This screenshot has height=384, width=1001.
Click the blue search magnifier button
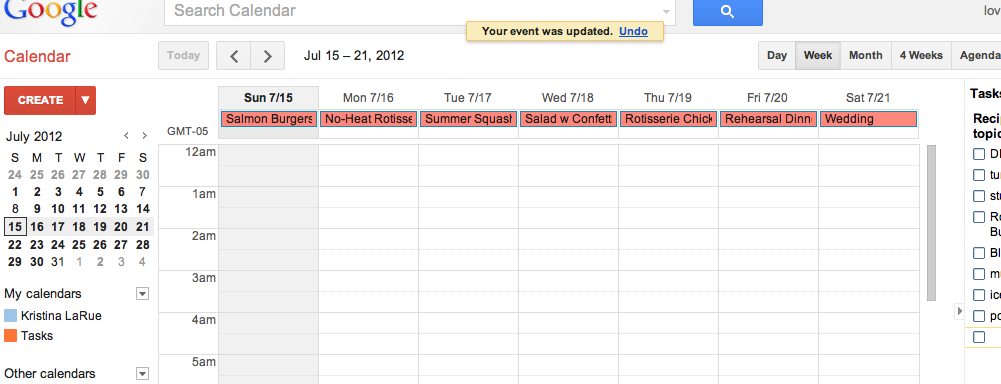(x=728, y=11)
